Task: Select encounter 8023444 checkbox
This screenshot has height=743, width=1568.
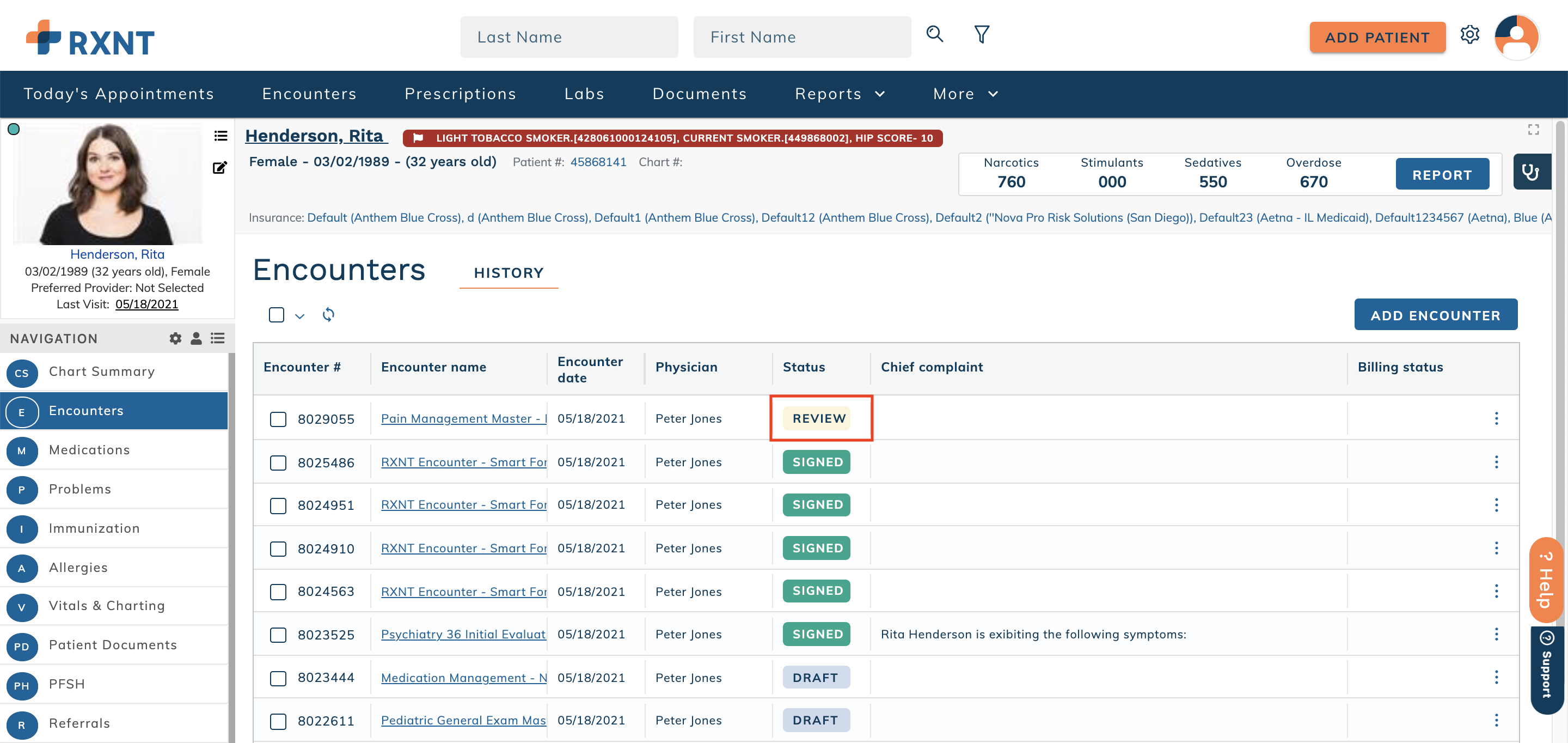Action: click(278, 678)
